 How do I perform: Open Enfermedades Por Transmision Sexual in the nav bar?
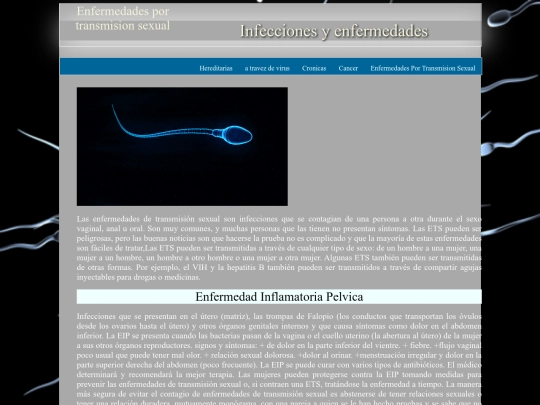pyautogui.click(x=423, y=68)
